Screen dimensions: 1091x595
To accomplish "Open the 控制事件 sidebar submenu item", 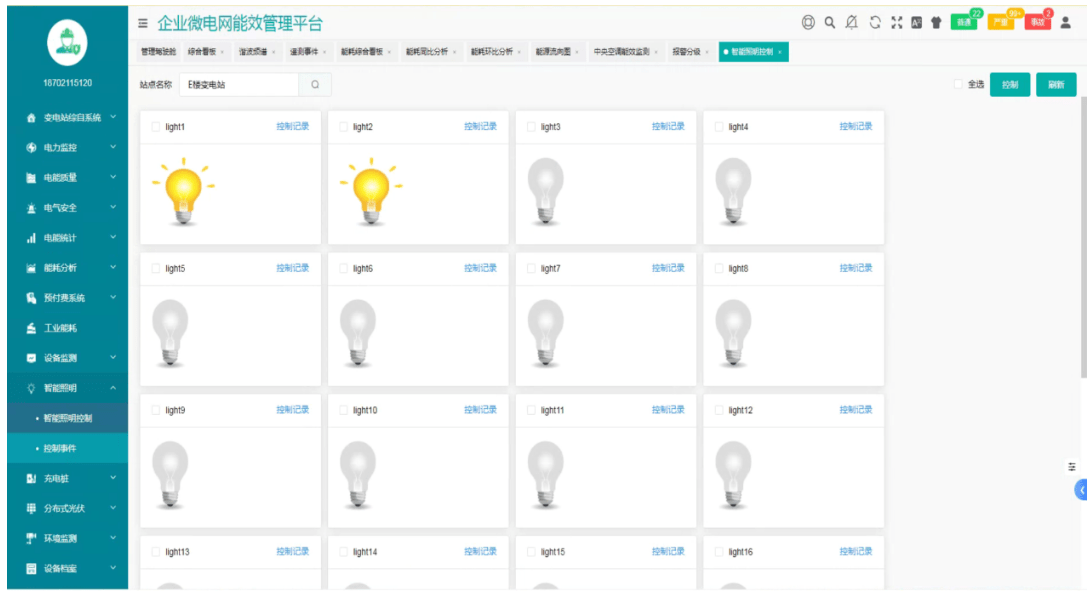I will pyautogui.click(x=67, y=448).
